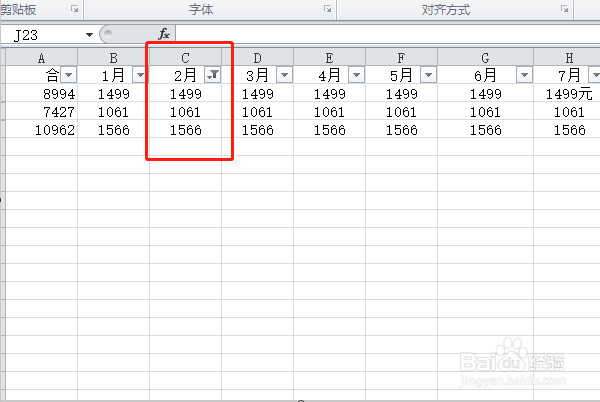This screenshot has width=600, height=402.
Task: Open the Clipboard group dialog launcher
Action: click(x=75, y=9)
